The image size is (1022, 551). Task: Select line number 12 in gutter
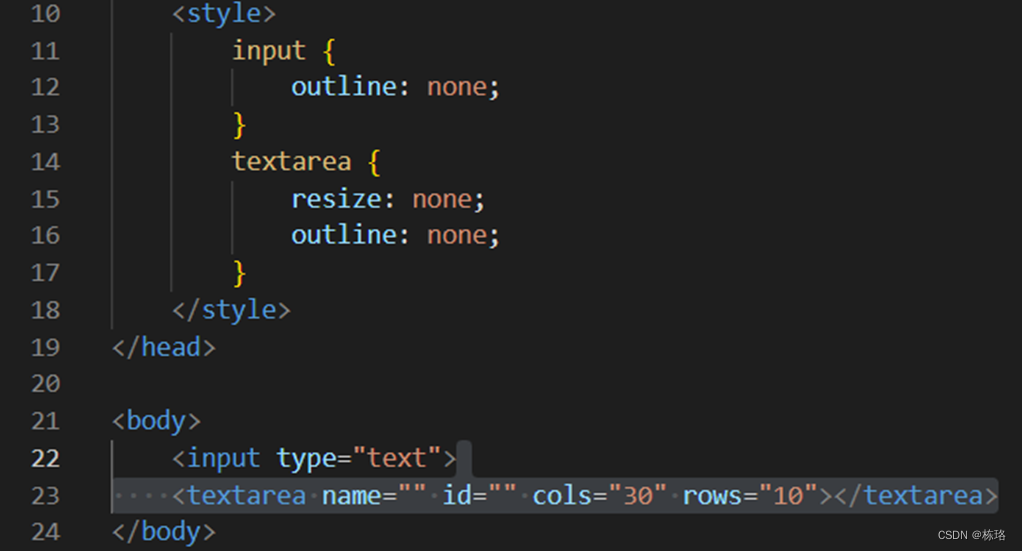46,87
